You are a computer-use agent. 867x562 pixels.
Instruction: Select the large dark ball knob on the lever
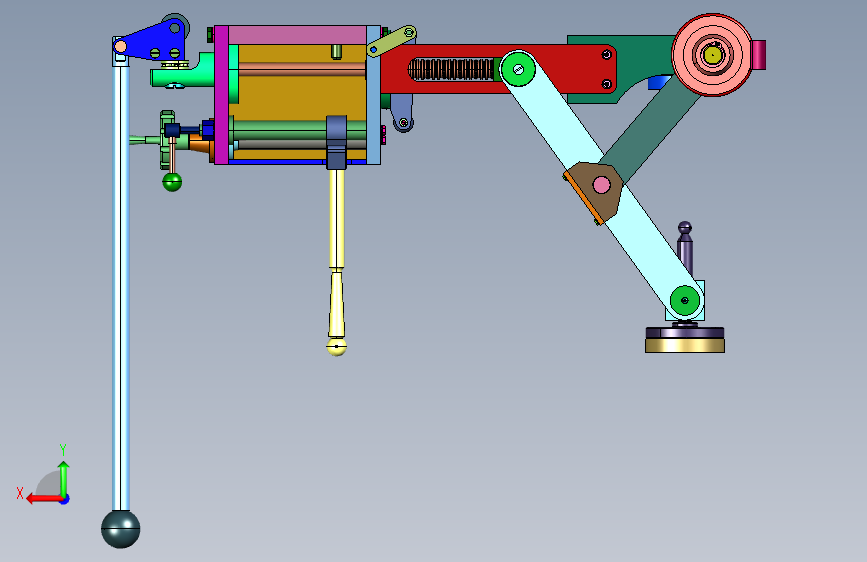(121, 529)
